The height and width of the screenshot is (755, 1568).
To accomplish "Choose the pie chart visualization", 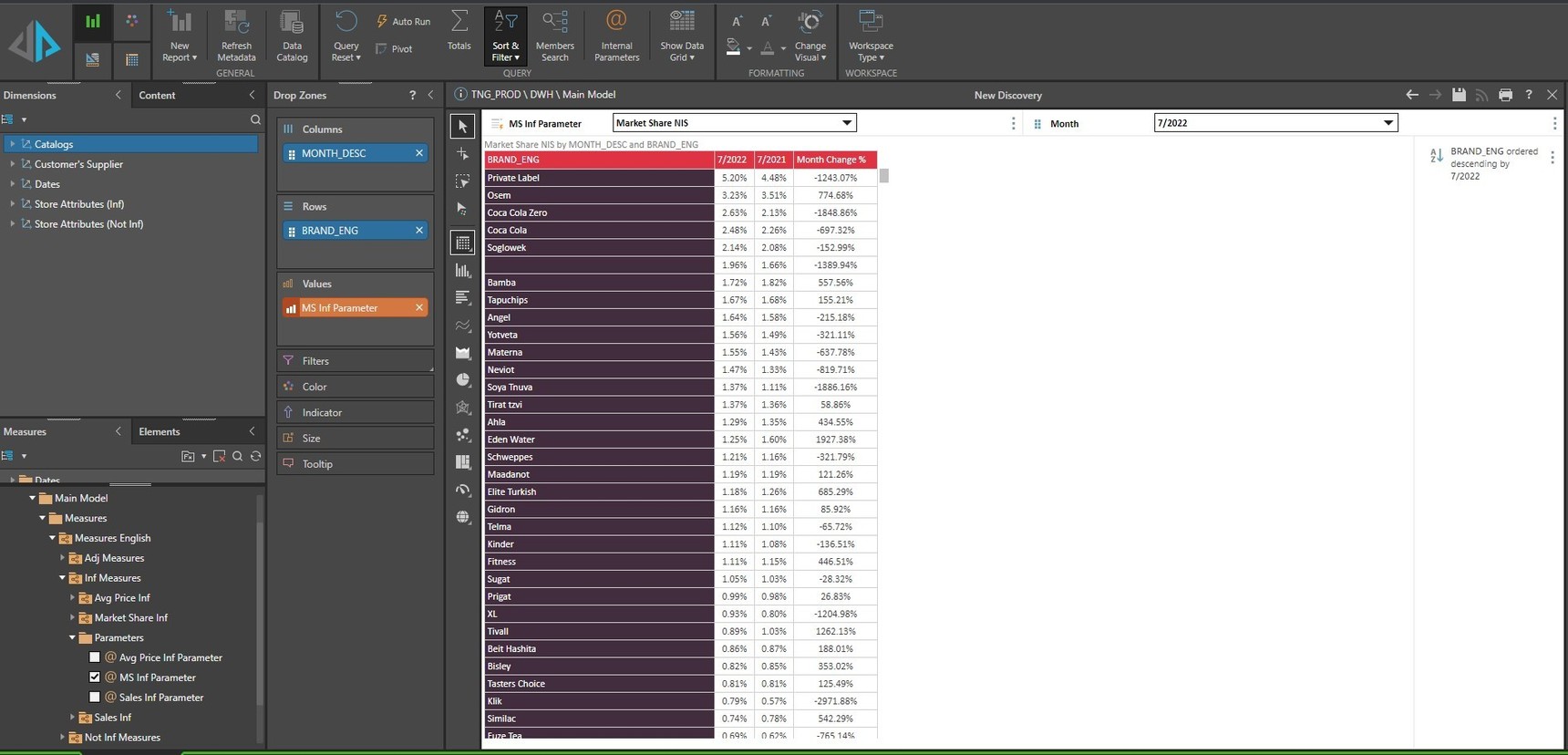I will [463, 380].
